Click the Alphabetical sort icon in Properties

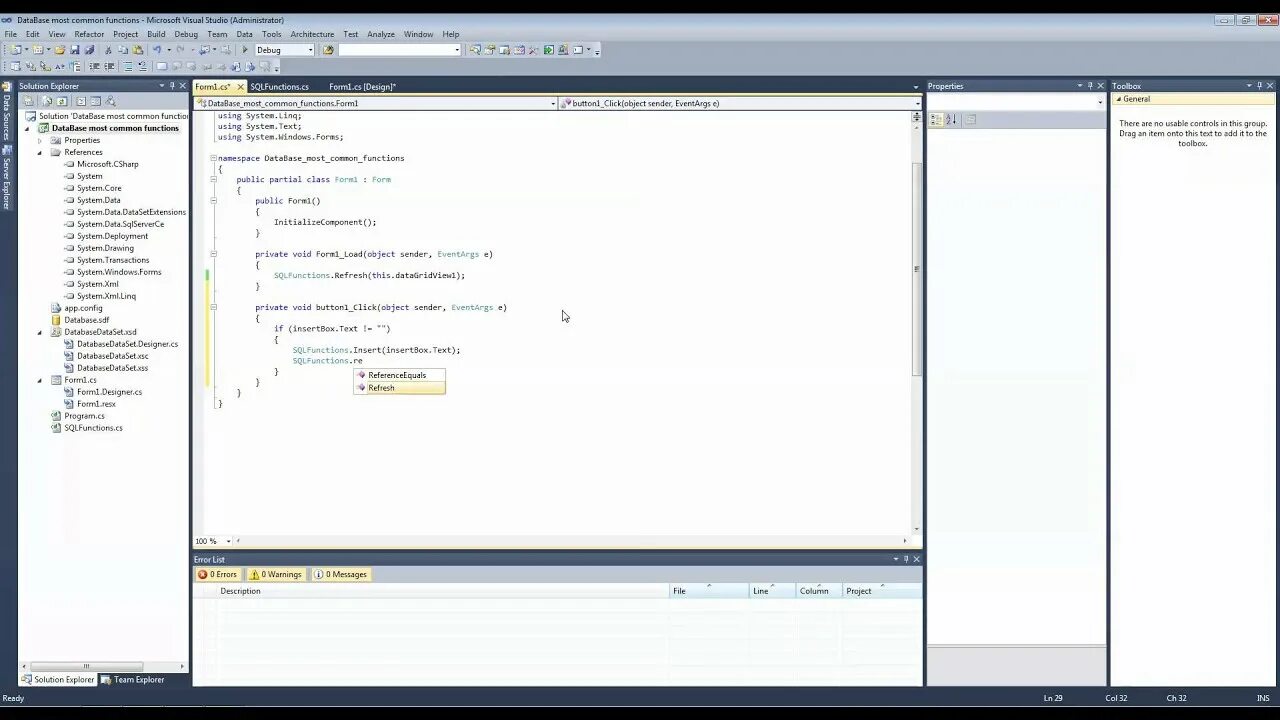tap(951, 119)
